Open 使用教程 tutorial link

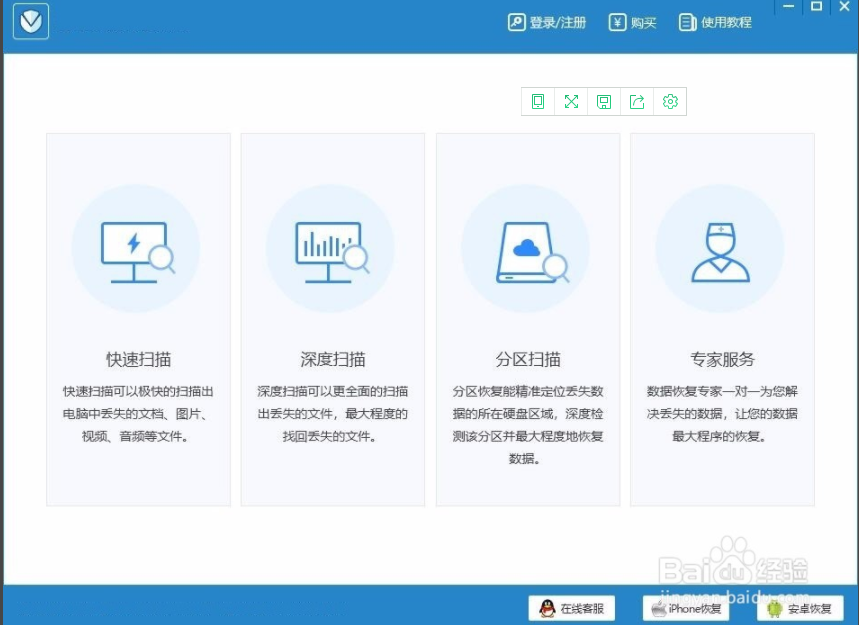726,22
